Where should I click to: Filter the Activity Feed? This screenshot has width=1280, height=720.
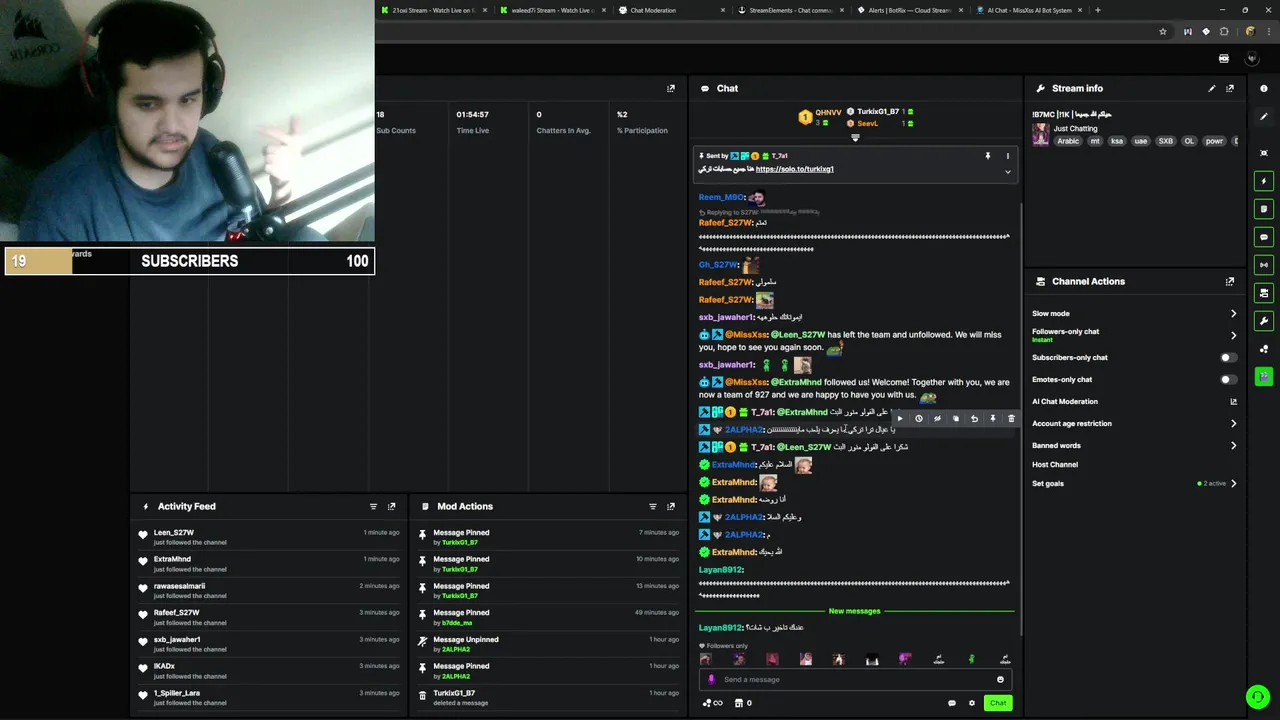373,506
